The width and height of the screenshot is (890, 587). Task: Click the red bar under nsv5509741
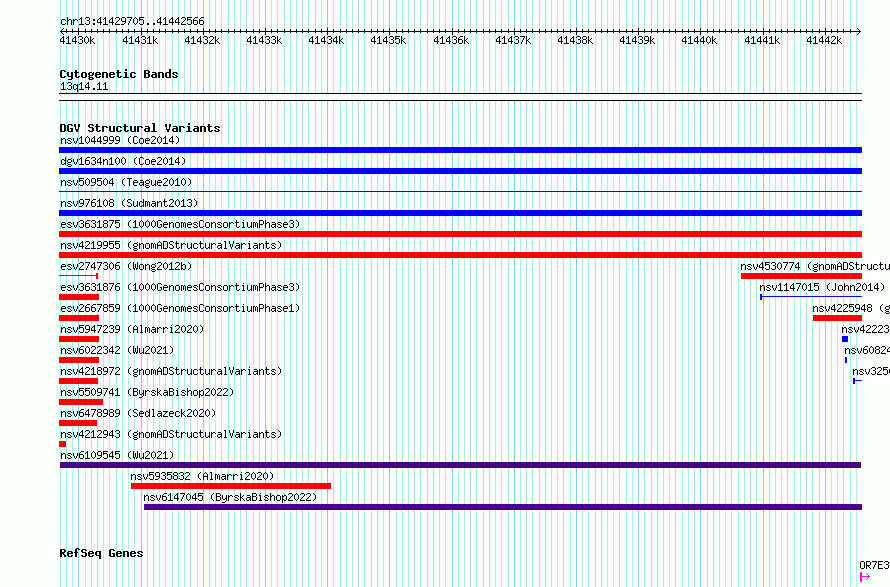(81, 402)
